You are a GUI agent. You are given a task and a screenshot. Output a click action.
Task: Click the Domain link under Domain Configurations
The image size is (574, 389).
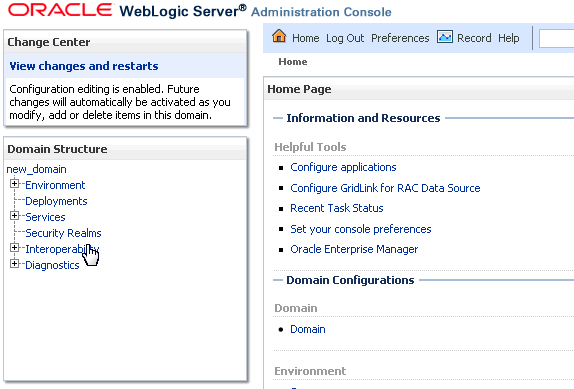pos(308,329)
